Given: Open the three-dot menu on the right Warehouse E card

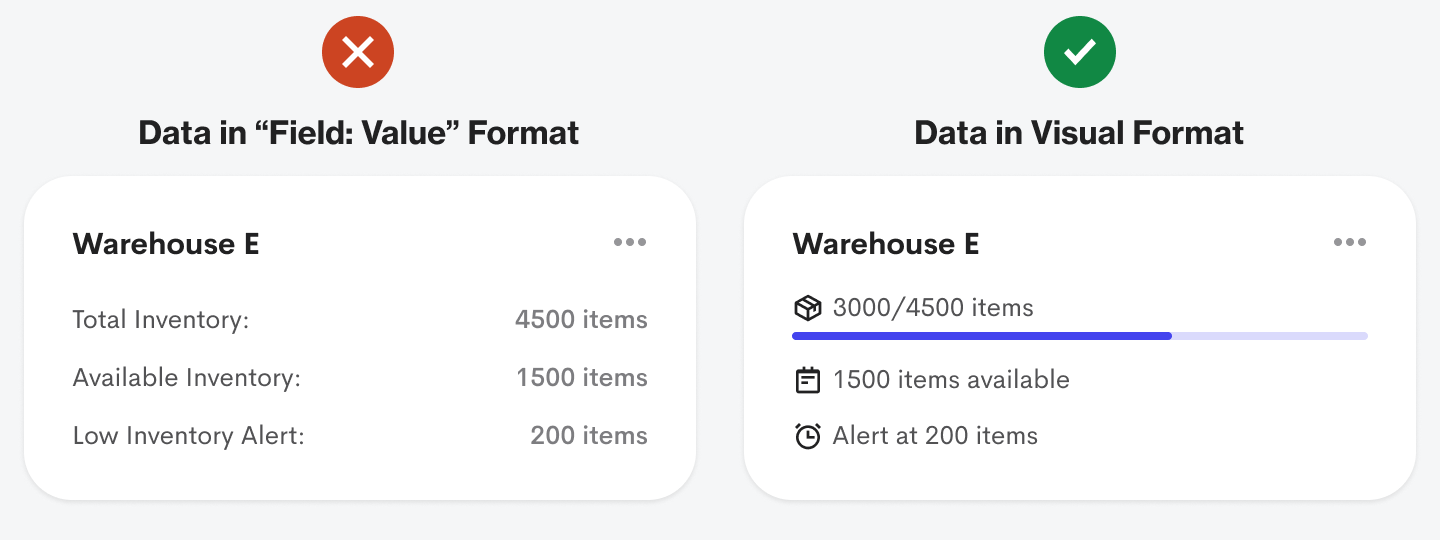Looking at the screenshot, I should [1350, 242].
